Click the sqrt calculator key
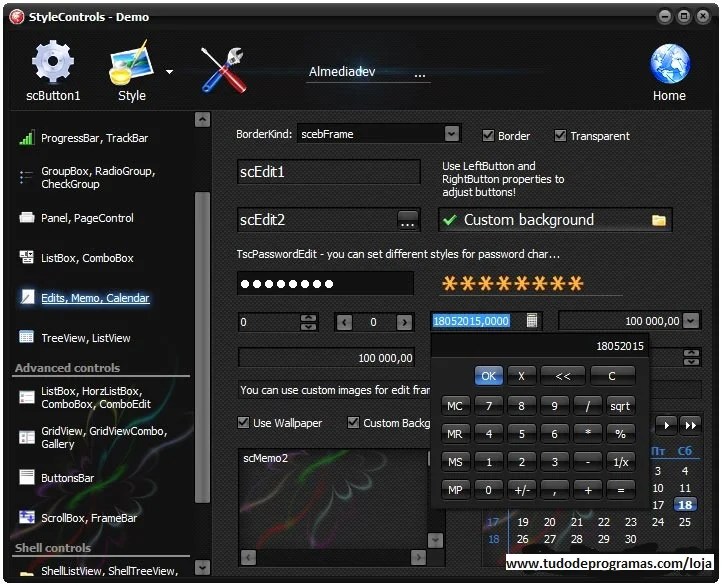Viewport: 722px width, 586px height. point(620,406)
